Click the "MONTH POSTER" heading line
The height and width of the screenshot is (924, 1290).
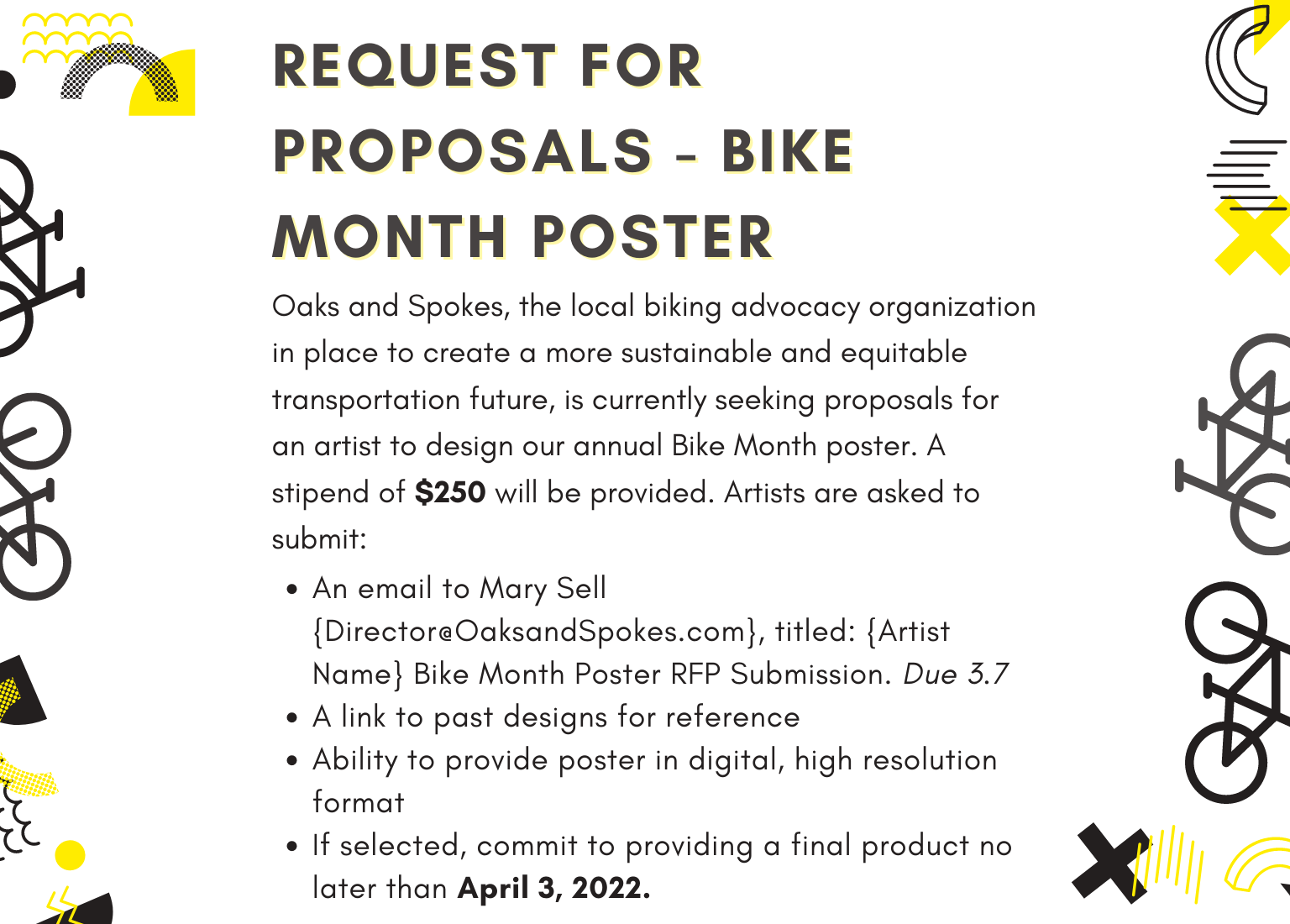point(522,237)
